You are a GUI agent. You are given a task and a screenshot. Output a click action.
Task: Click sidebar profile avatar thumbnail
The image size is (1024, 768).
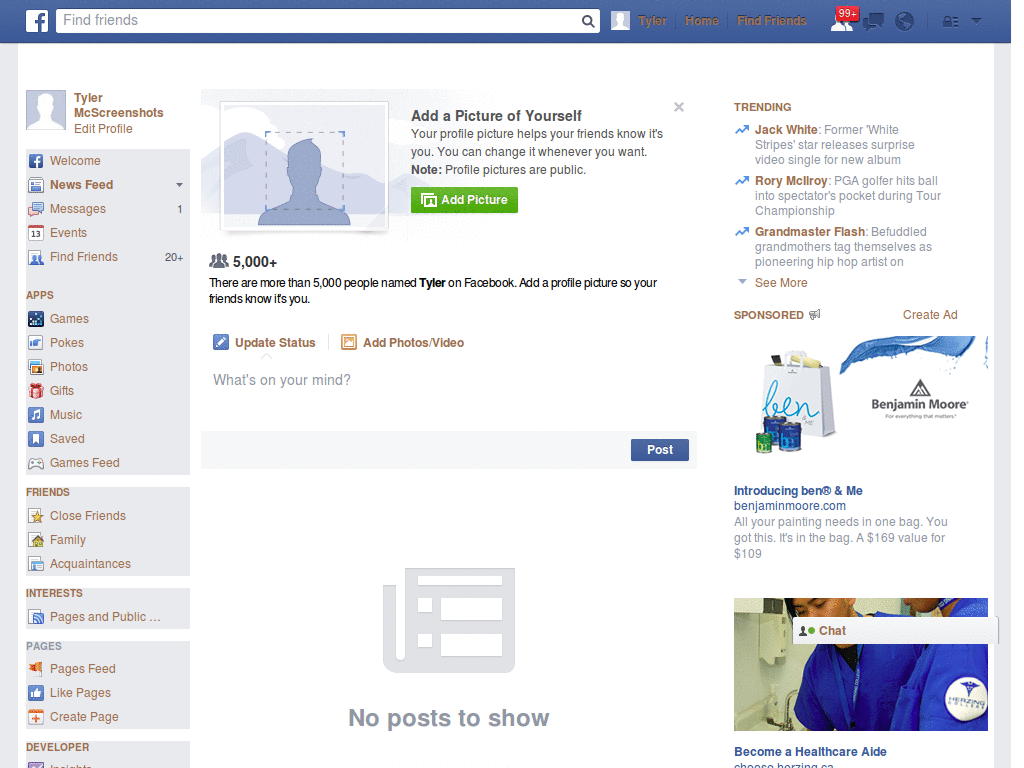tap(46, 110)
